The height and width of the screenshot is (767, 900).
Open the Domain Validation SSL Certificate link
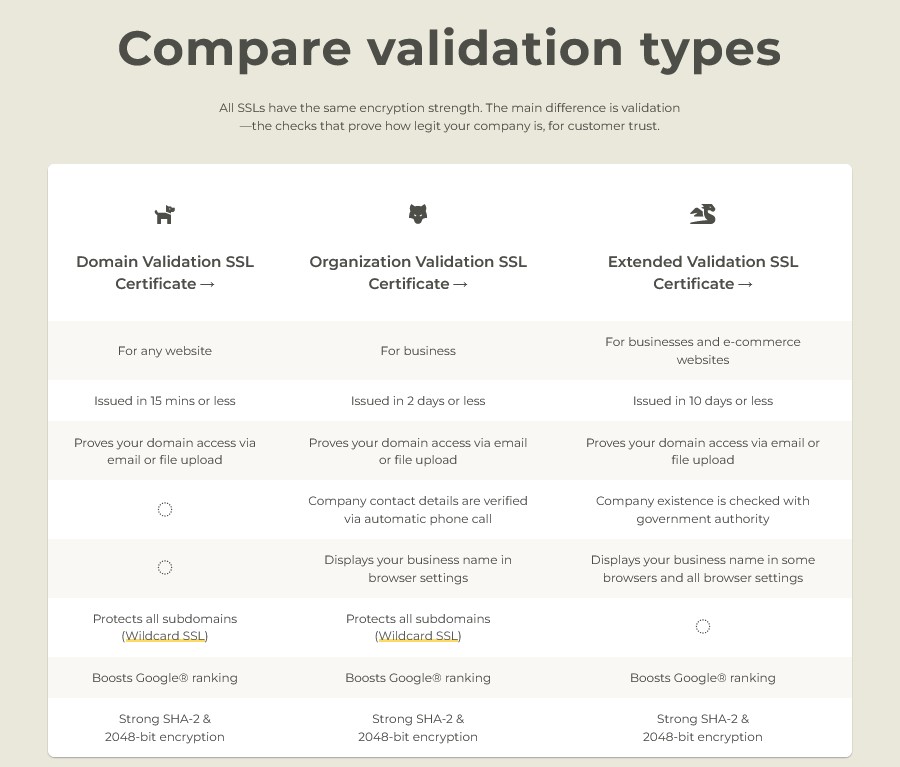pyautogui.click(x=165, y=273)
